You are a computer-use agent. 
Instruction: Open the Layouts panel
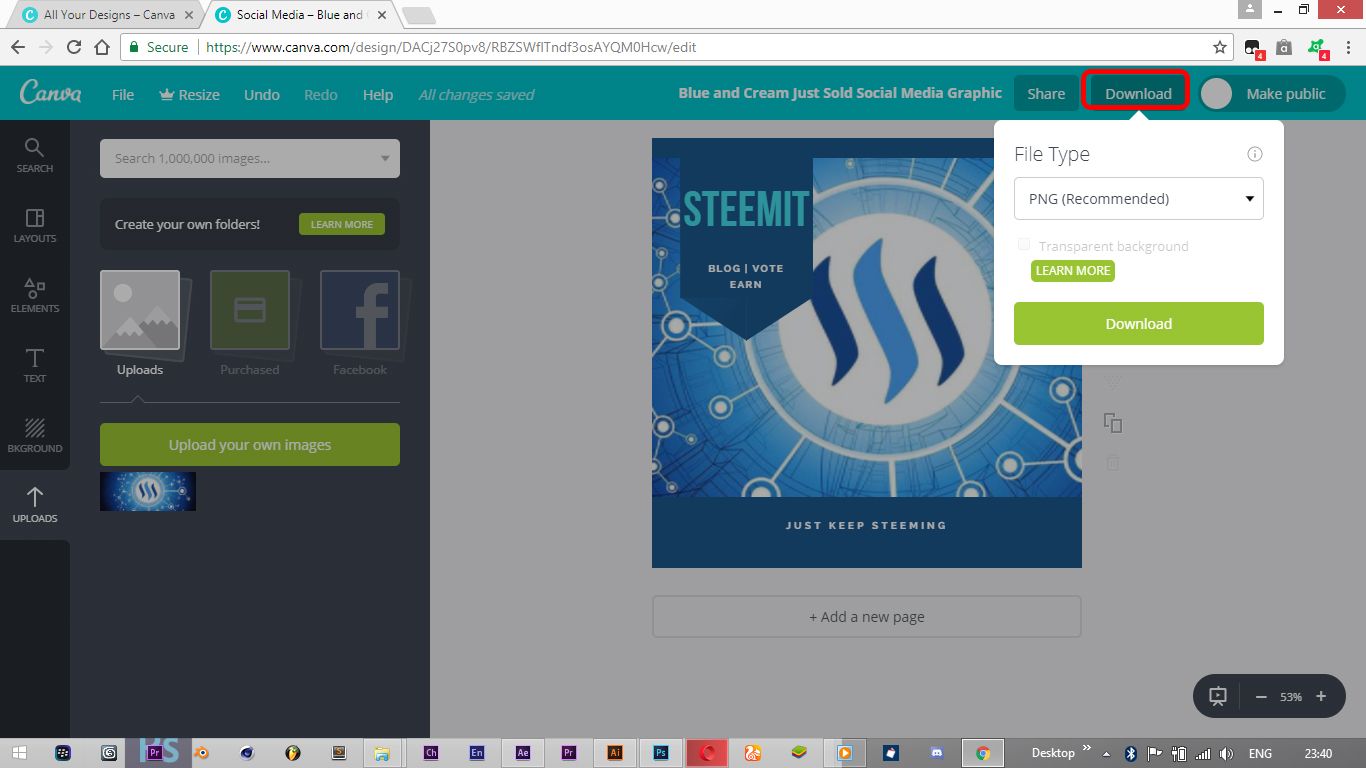34,225
